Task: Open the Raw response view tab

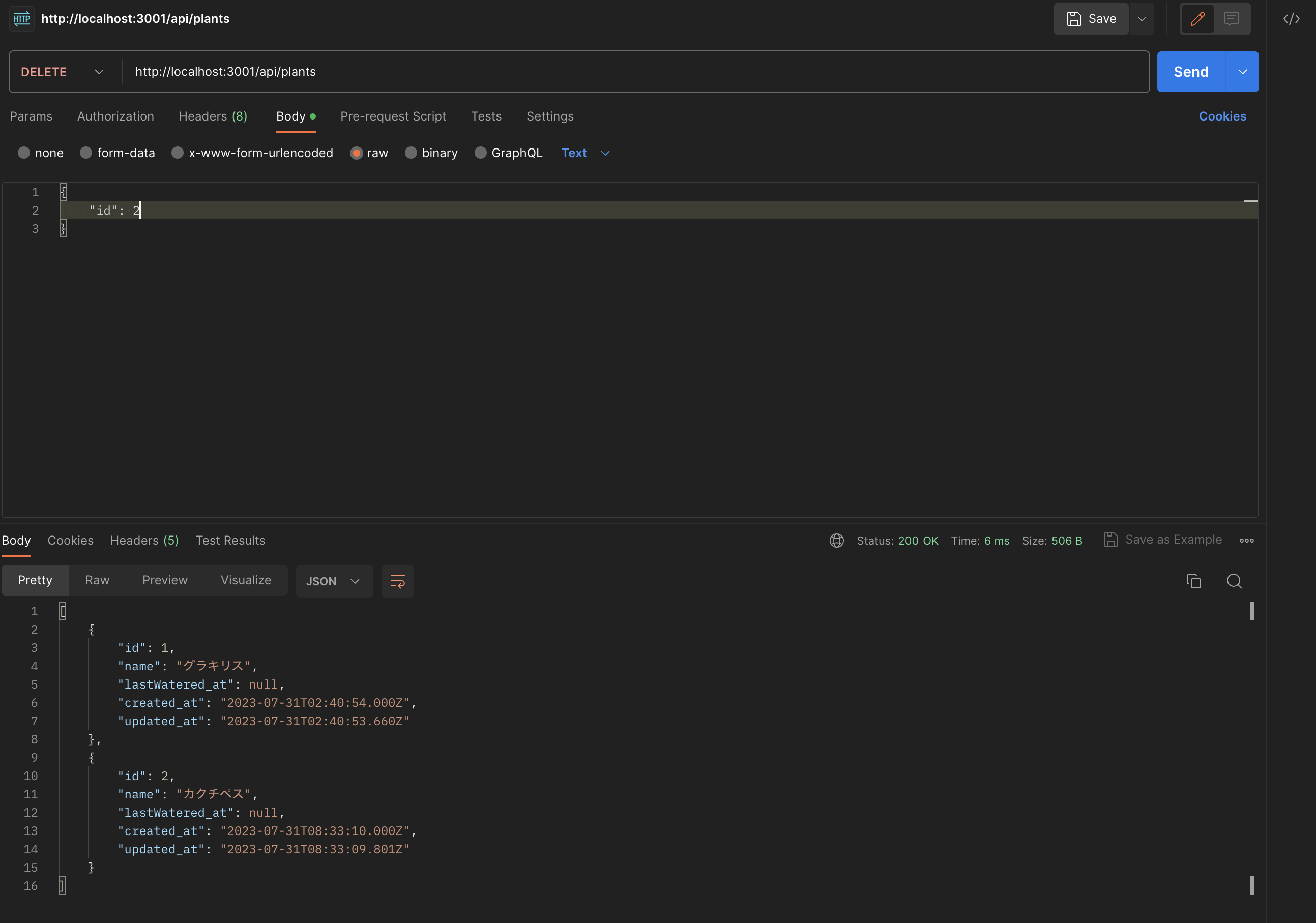Action: [98, 580]
